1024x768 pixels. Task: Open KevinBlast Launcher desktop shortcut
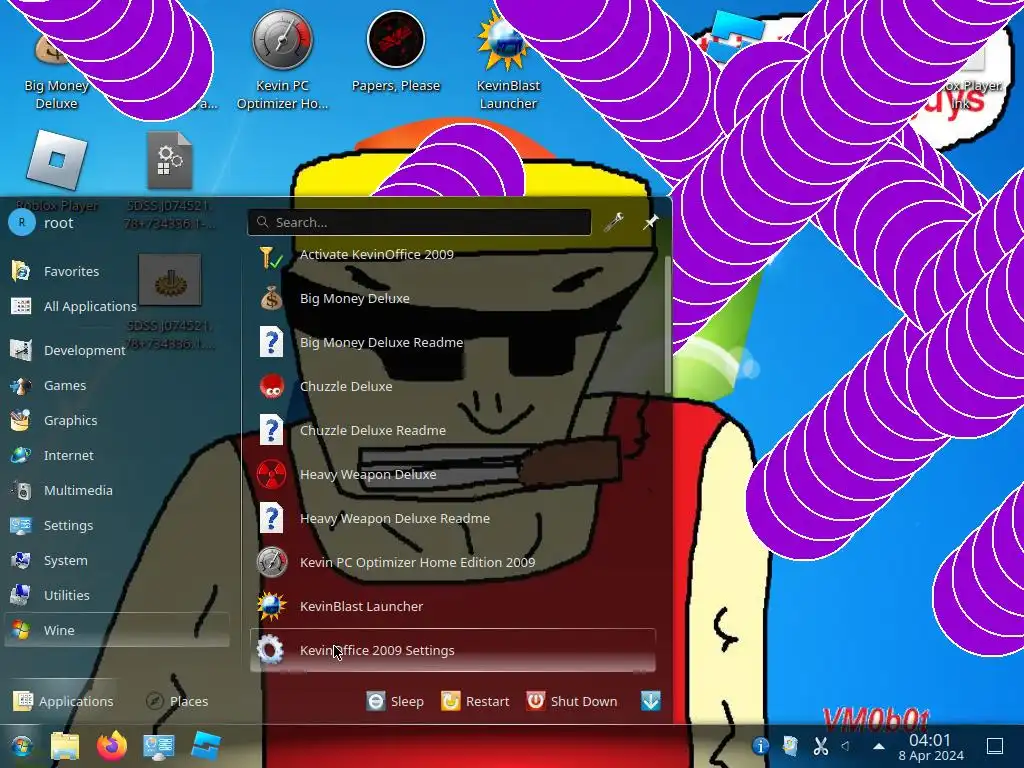[507, 60]
